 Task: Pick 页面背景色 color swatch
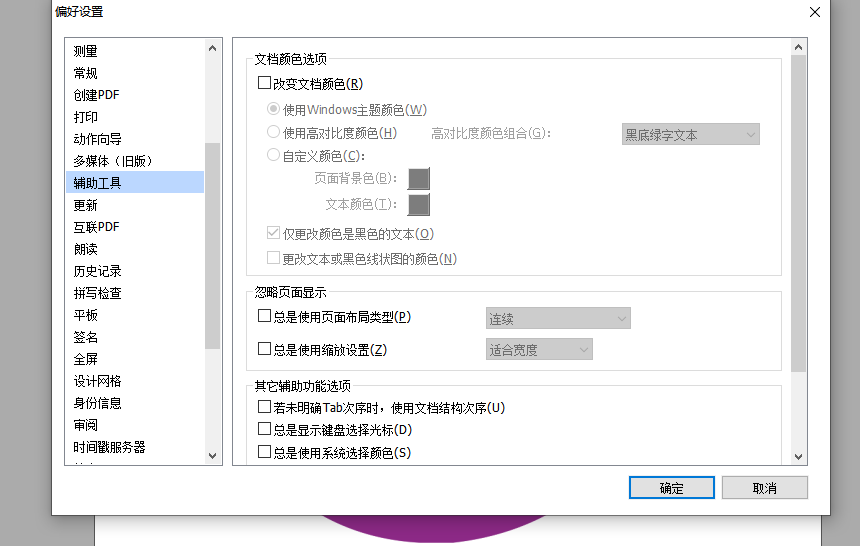coord(418,178)
